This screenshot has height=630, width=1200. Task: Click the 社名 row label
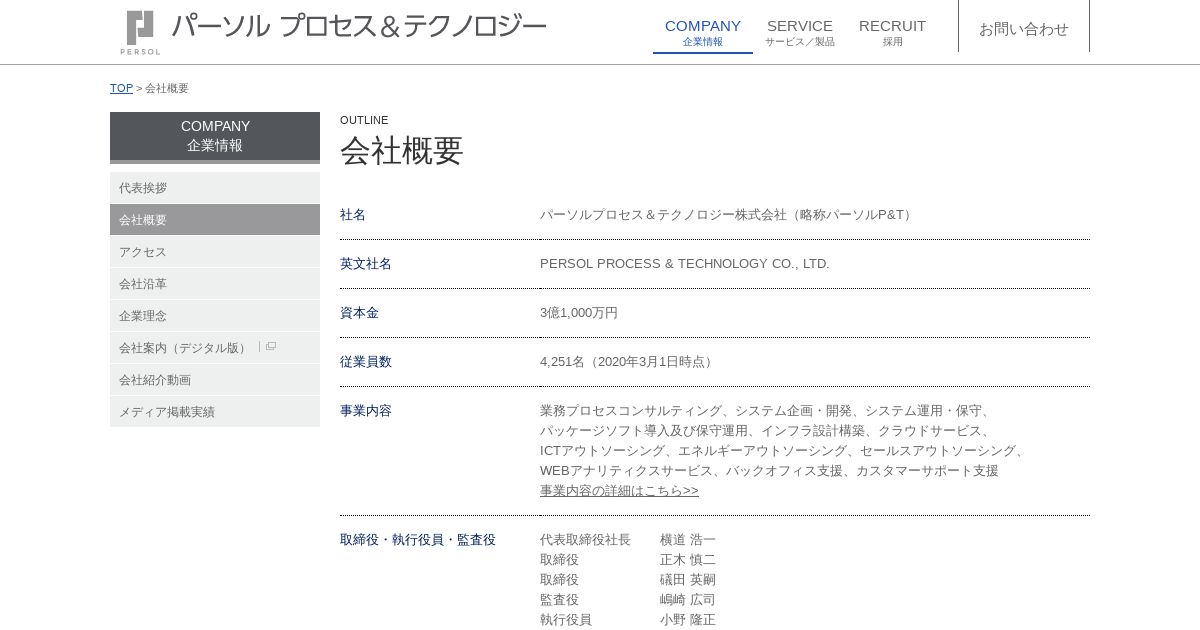353,215
